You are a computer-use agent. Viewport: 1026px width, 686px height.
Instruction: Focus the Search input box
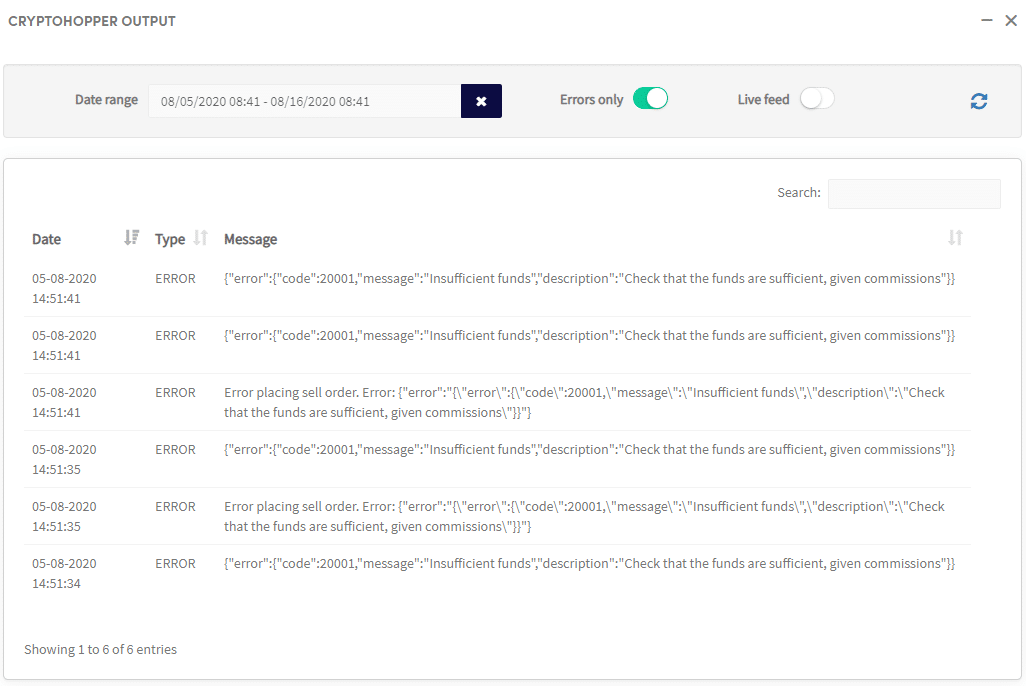click(x=914, y=194)
